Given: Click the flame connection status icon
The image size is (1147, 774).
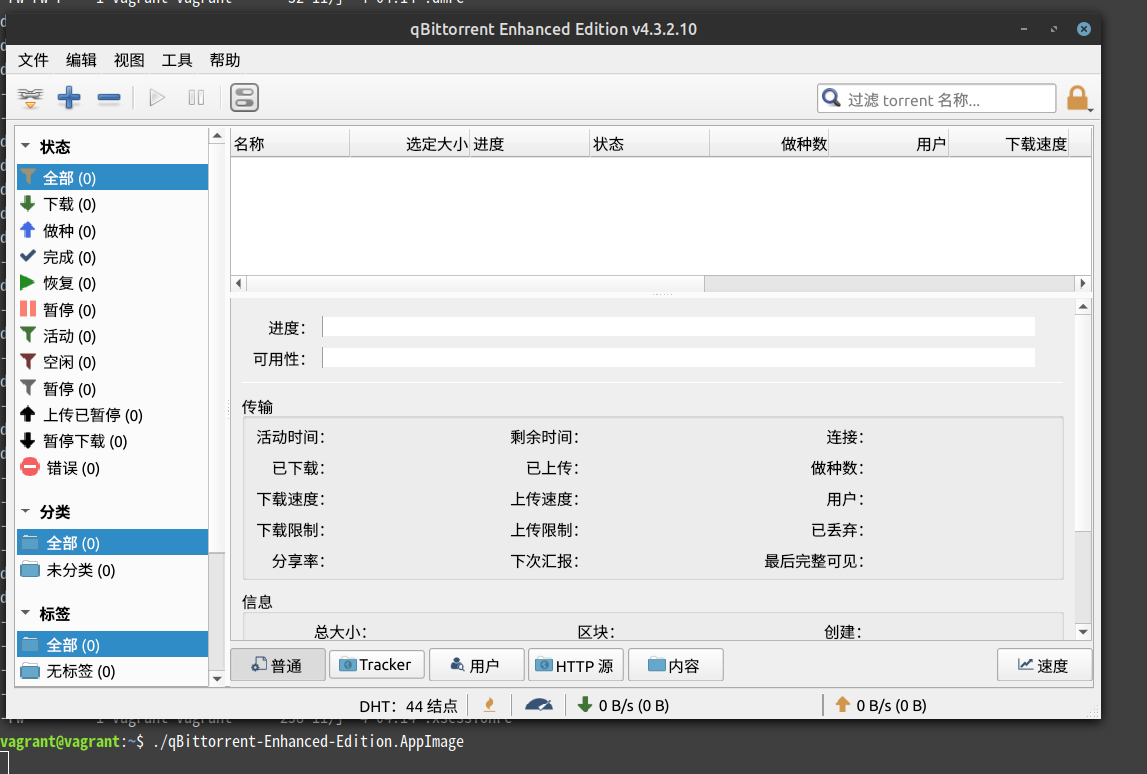Looking at the screenshot, I should (489, 705).
